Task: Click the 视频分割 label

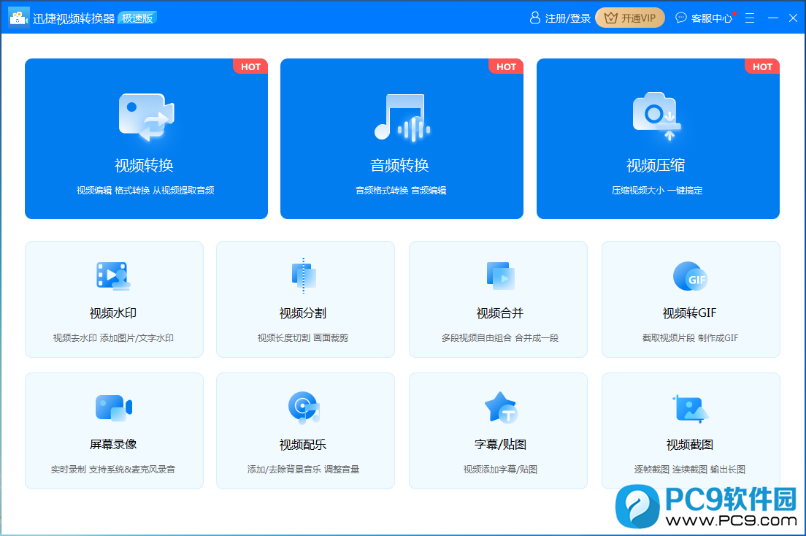Action: (x=303, y=313)
